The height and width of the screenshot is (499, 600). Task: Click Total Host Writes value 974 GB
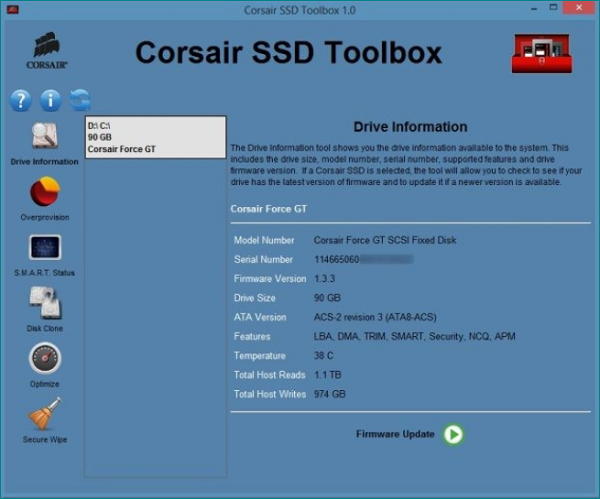pos(329,394)
